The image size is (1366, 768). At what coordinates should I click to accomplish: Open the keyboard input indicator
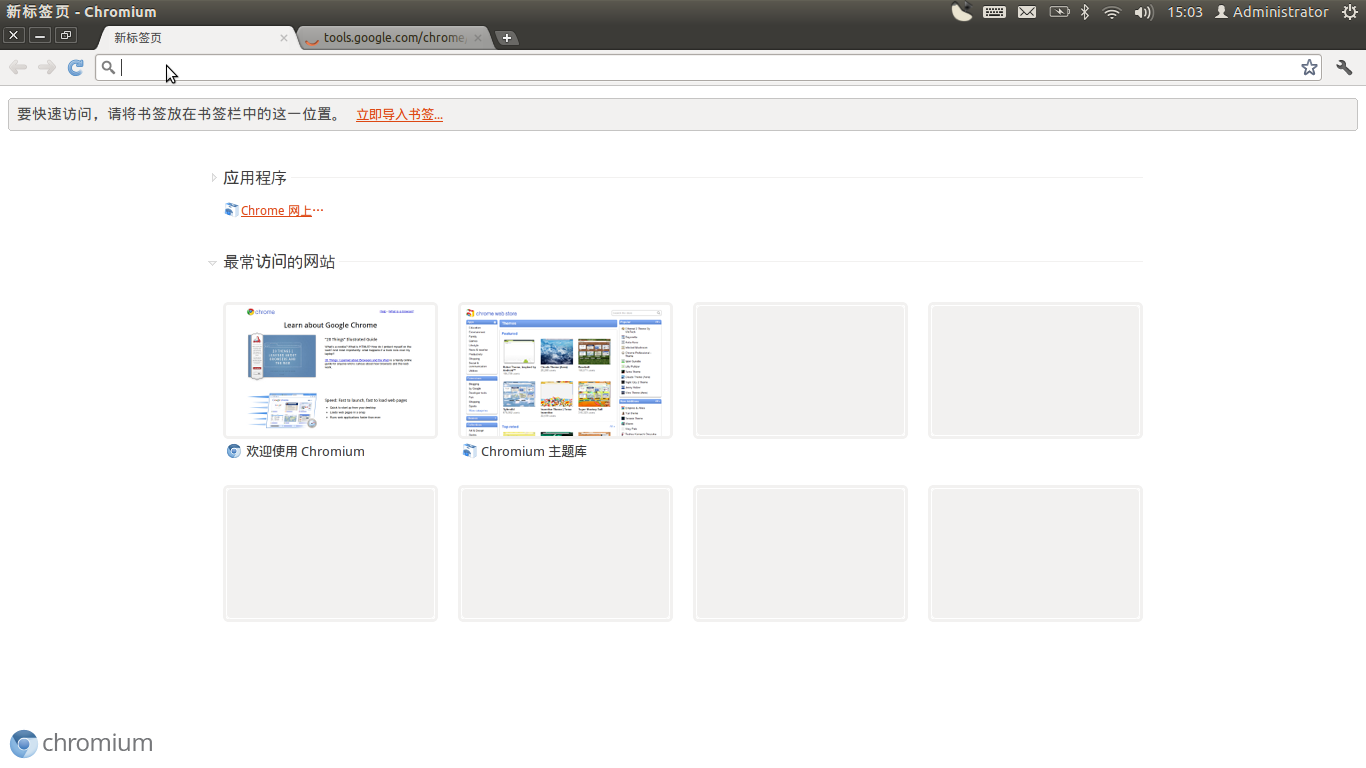coord(994,12)
